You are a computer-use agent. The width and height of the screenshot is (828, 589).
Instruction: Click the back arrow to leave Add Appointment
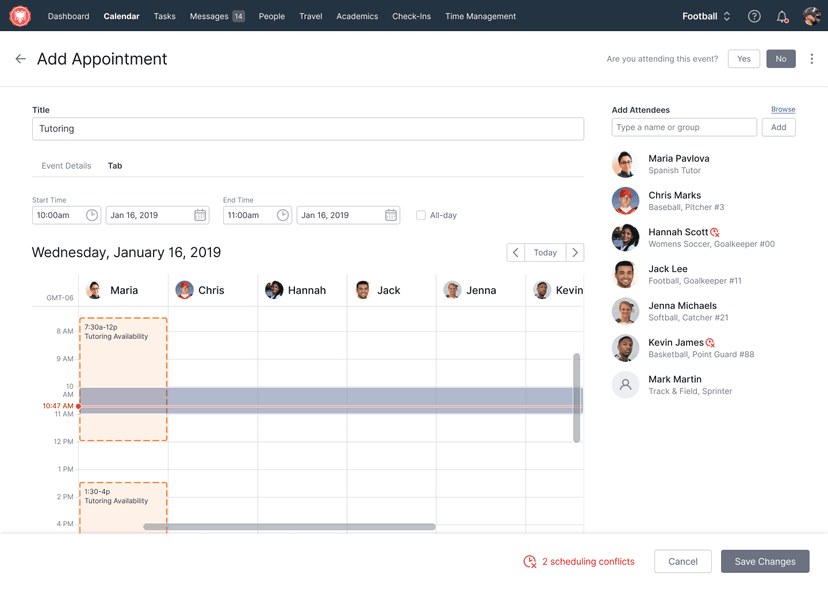[20, 59]
